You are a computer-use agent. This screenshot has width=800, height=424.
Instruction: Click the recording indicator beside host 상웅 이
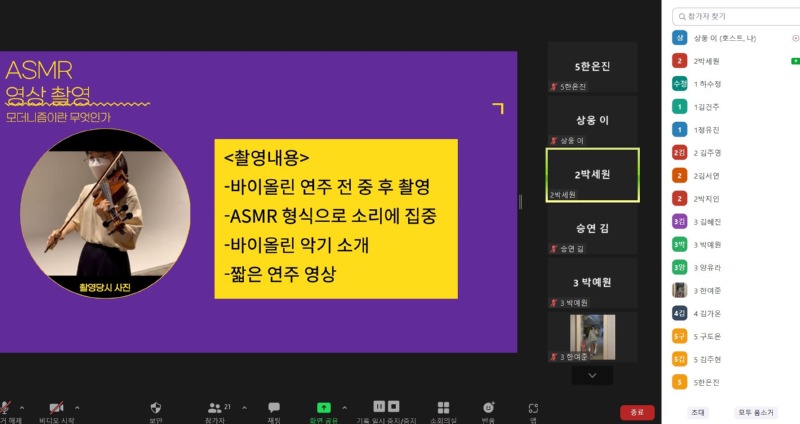pyautogui.click(x=795, y=38)
